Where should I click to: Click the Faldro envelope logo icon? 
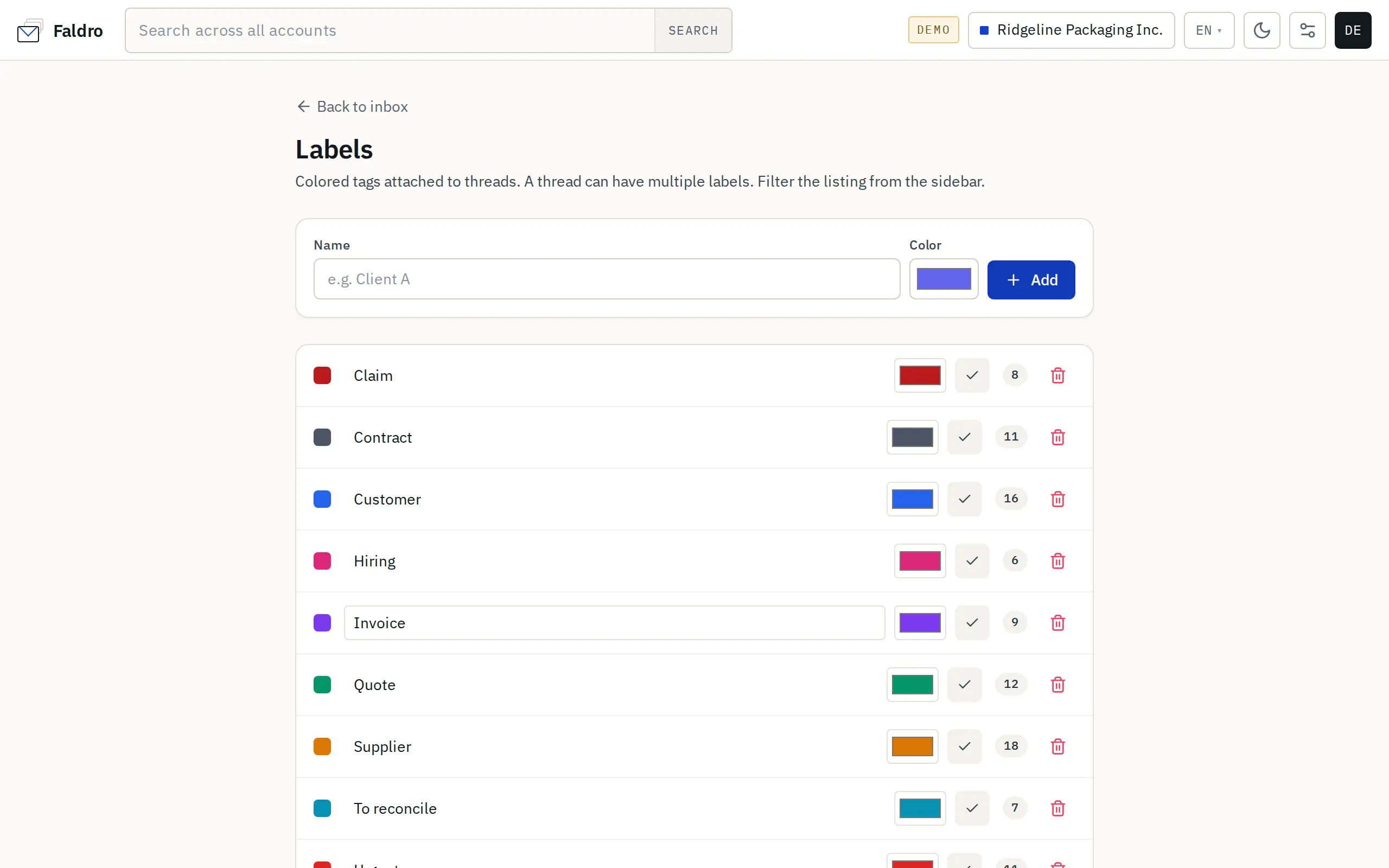30,30
